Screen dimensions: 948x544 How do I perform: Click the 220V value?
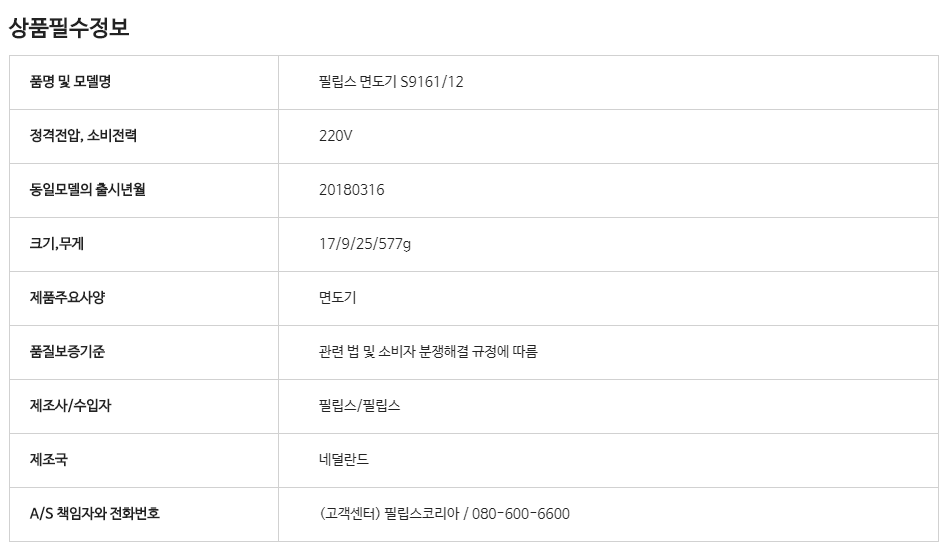click(x=335, y=136)
